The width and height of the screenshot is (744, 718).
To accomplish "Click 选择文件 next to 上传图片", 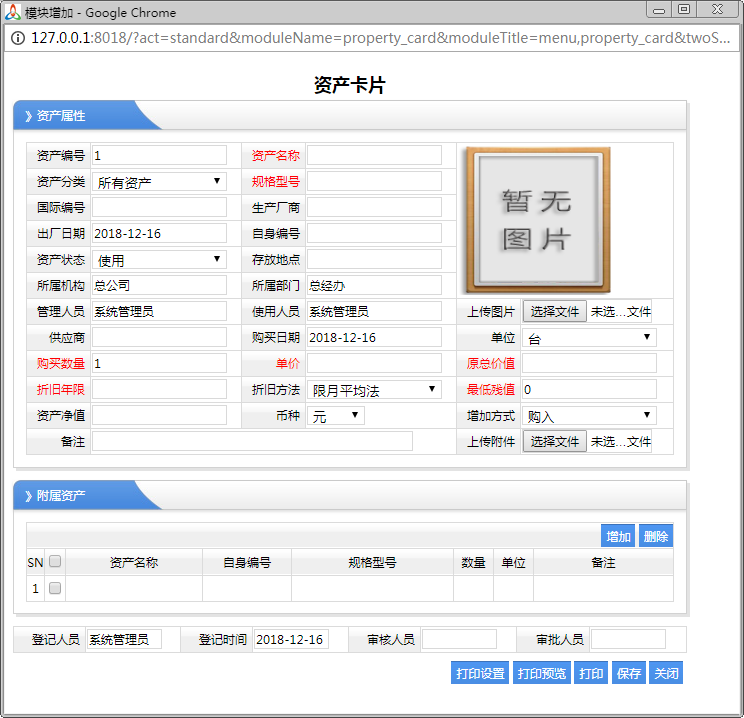I will coord(554,312).
